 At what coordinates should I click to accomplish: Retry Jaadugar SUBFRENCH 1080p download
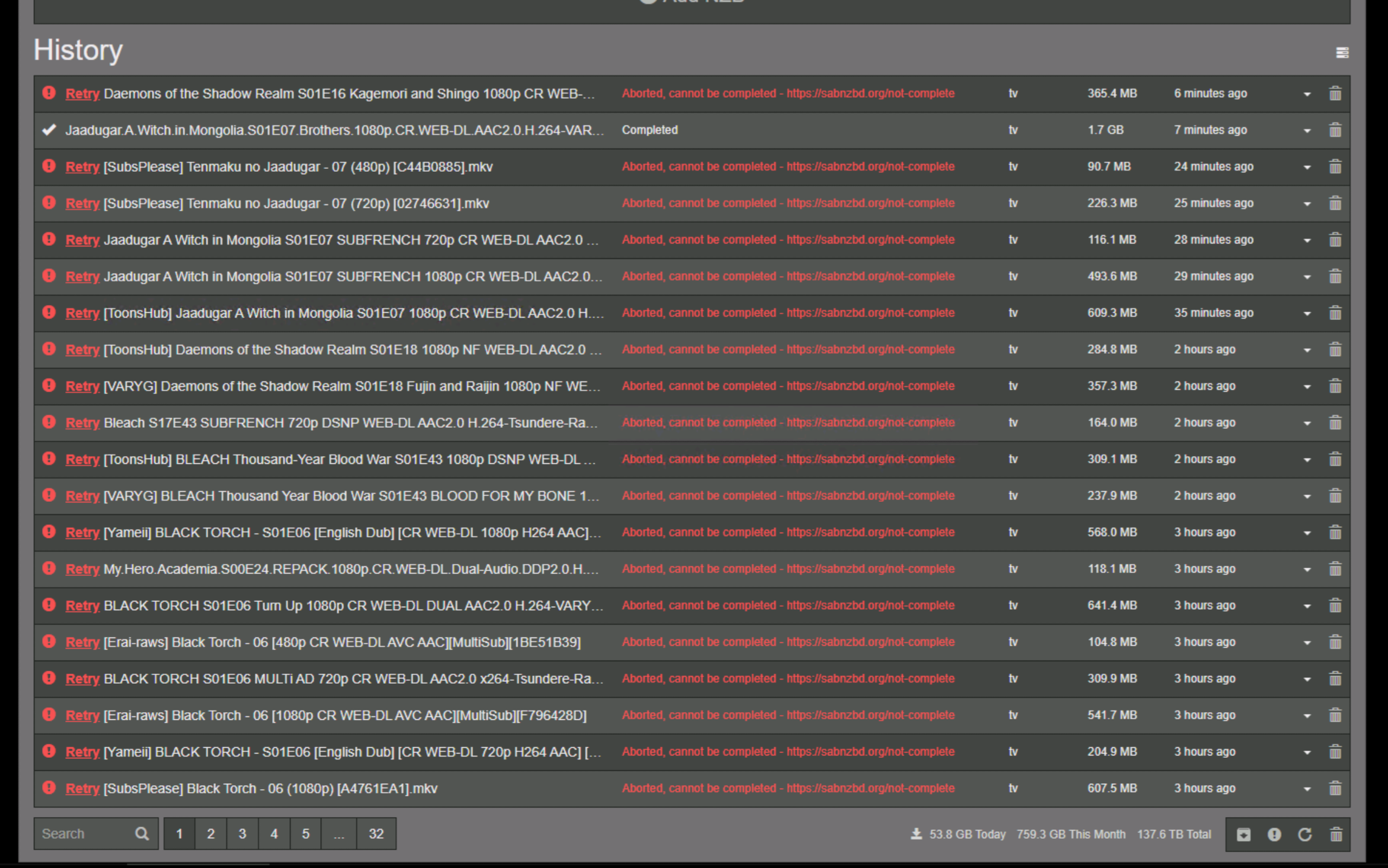82,277
